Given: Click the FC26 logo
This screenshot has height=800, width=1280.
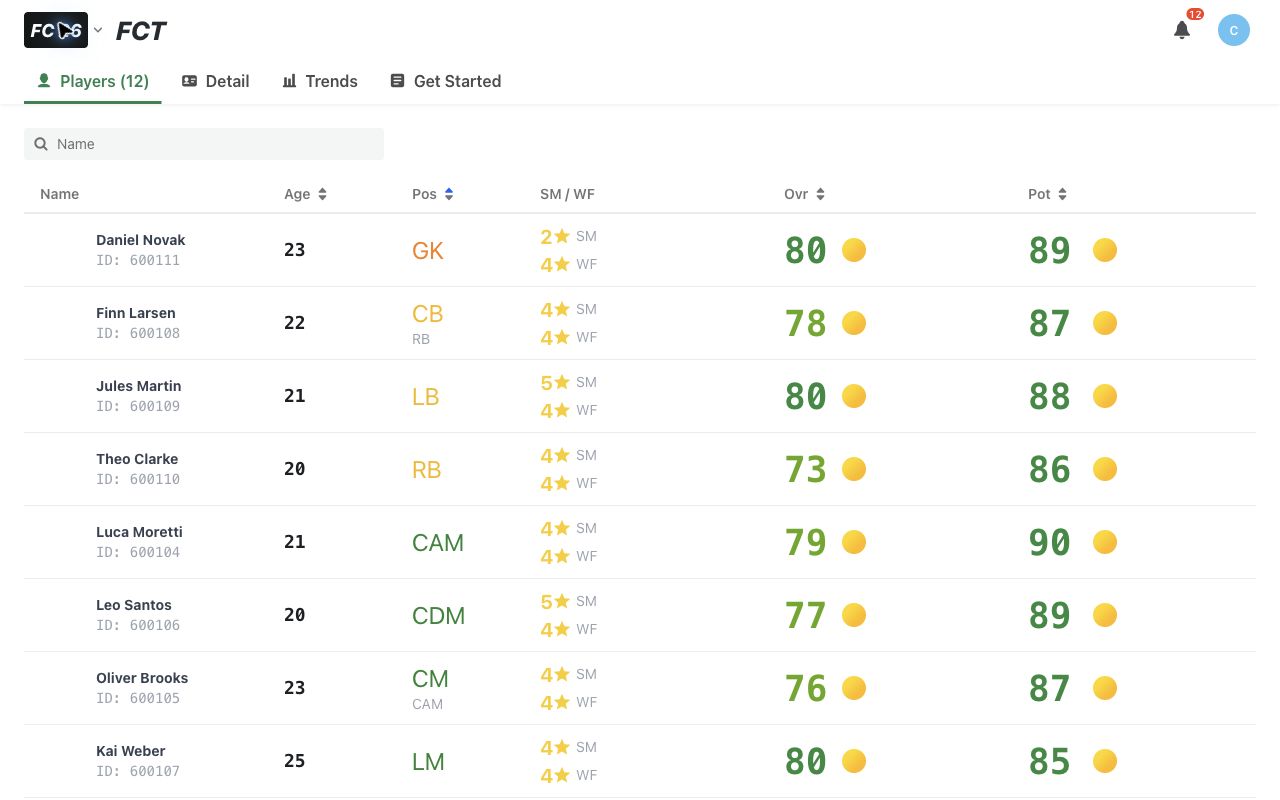Looking at the screenshot, I should click(x=56, y=30).
